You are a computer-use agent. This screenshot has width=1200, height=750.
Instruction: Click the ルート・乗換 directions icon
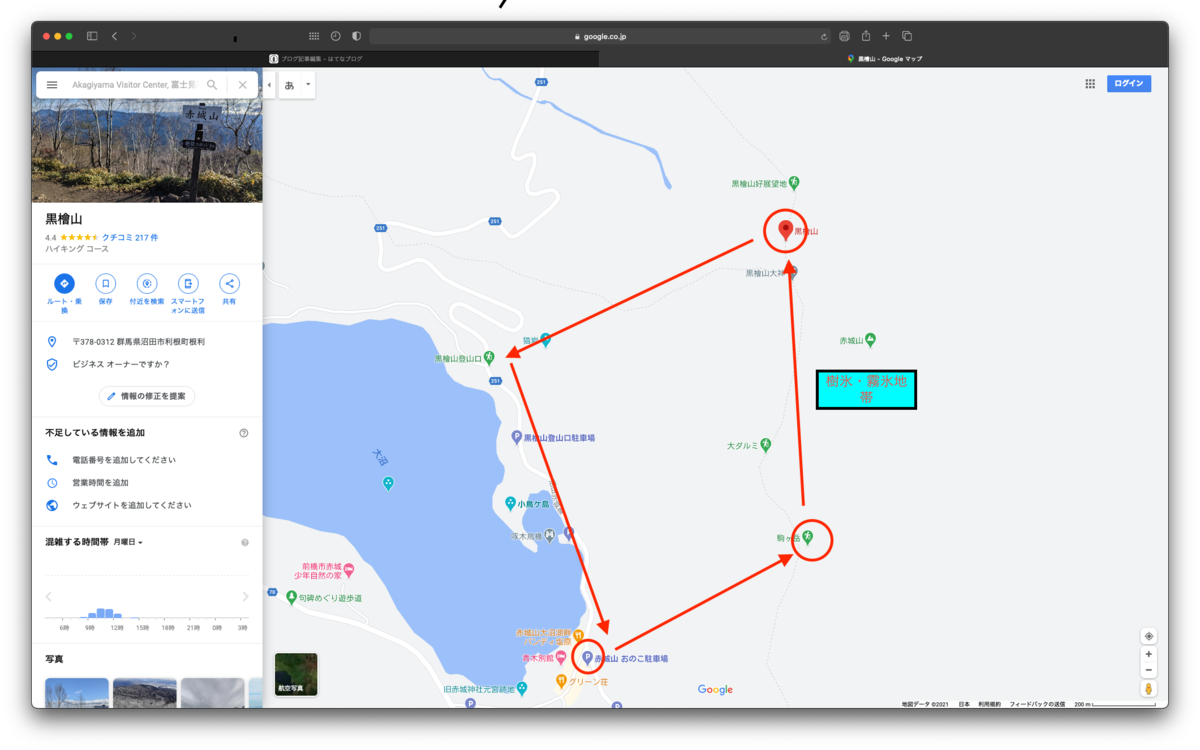[x=64, y=284]
